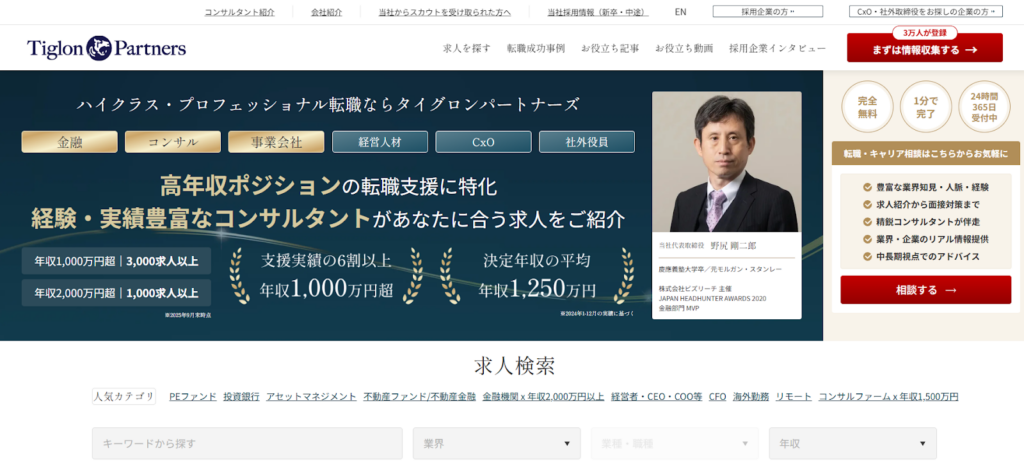The width and height of the screenshot is (1024, 467).
Task: Click the 転職・キャリア相談はこちらからお気軽に banner
Action: pos(925,153)
